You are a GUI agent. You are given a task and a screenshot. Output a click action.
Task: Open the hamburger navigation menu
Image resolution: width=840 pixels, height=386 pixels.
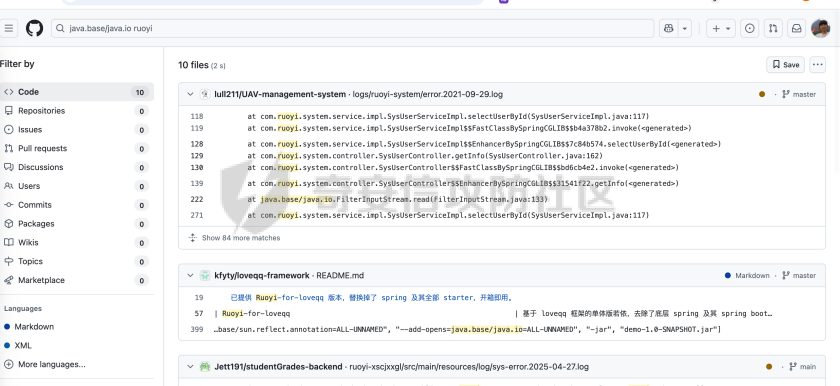(8, 28)
